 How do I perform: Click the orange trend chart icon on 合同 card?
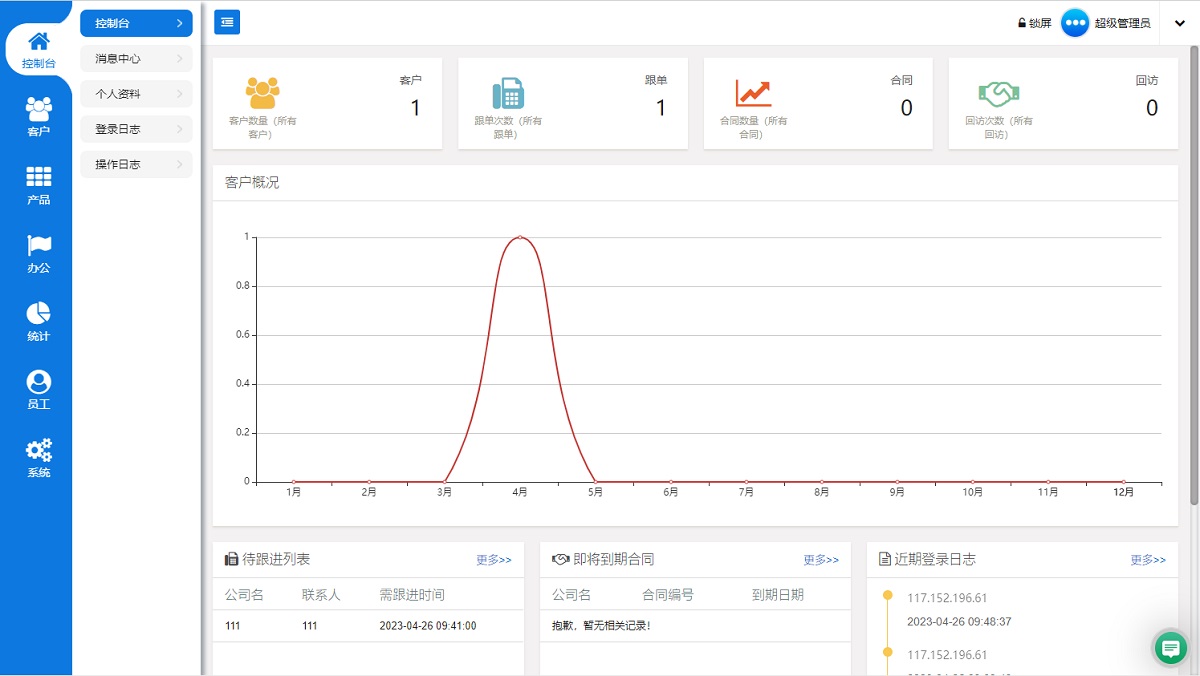click(x=754, y=93)
